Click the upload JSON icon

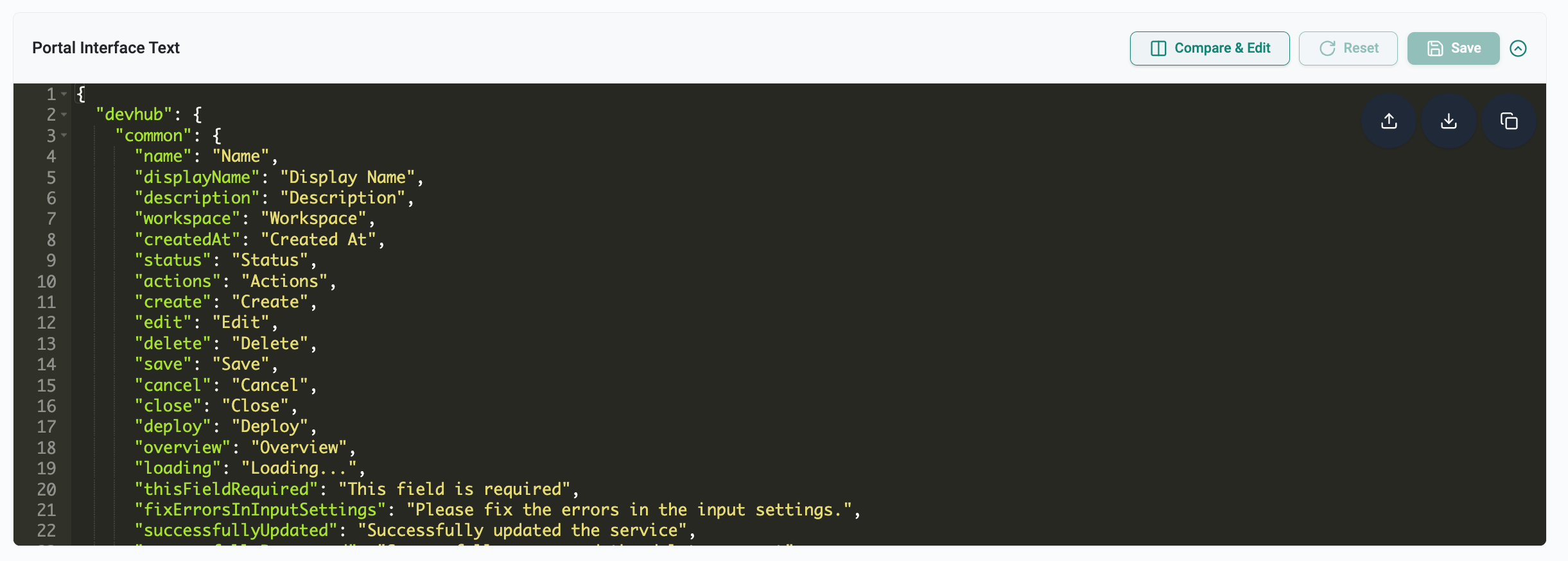pyautogui.click(x=1389, y=121)
